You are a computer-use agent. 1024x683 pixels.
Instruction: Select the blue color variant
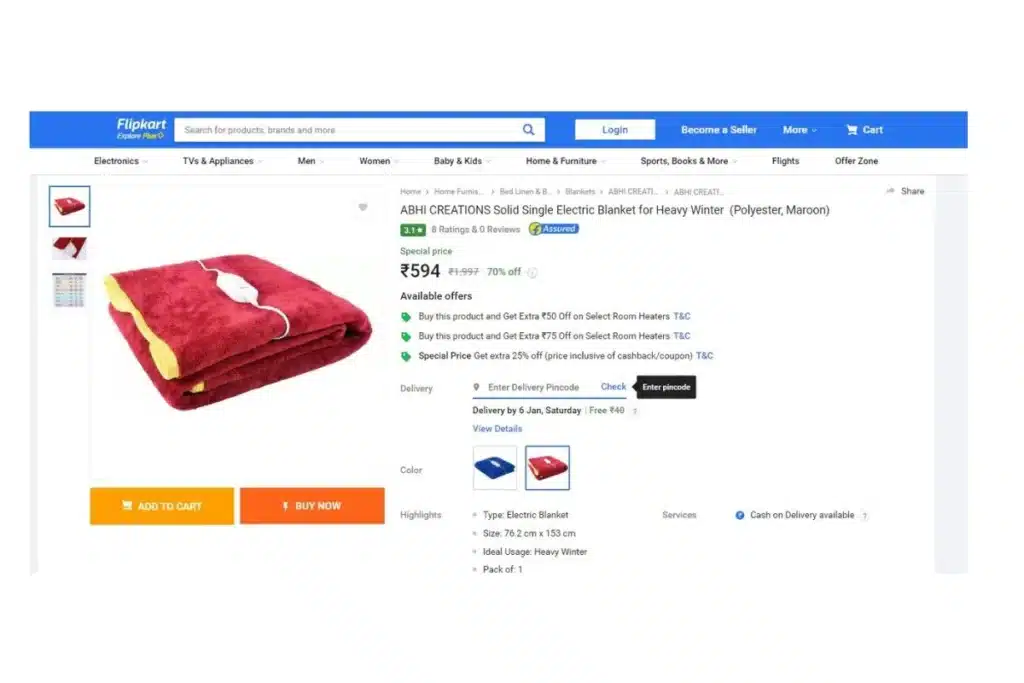(x=494, y=468)
